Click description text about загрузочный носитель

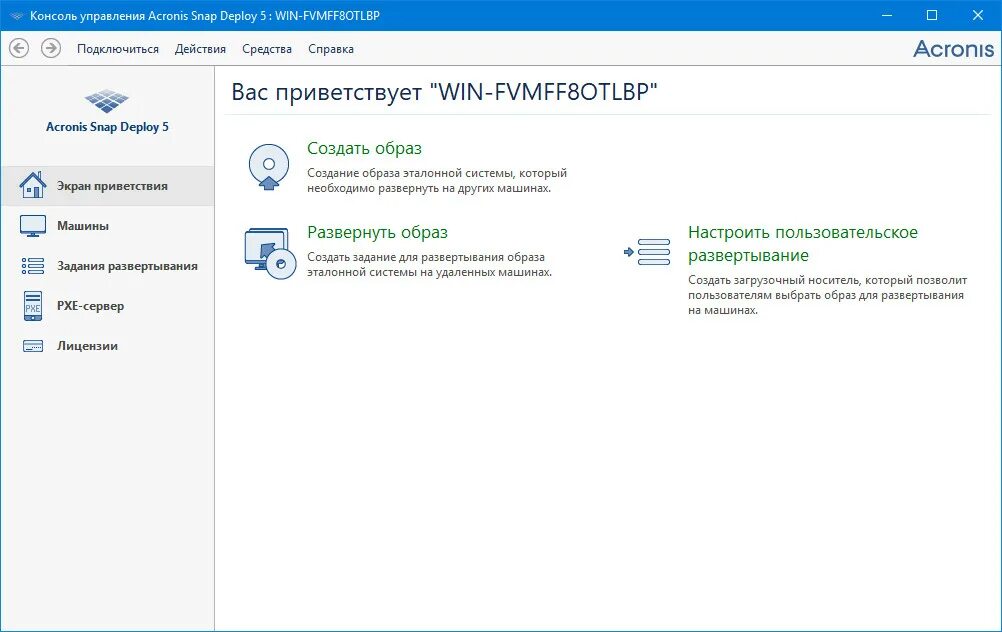(828, 295)
